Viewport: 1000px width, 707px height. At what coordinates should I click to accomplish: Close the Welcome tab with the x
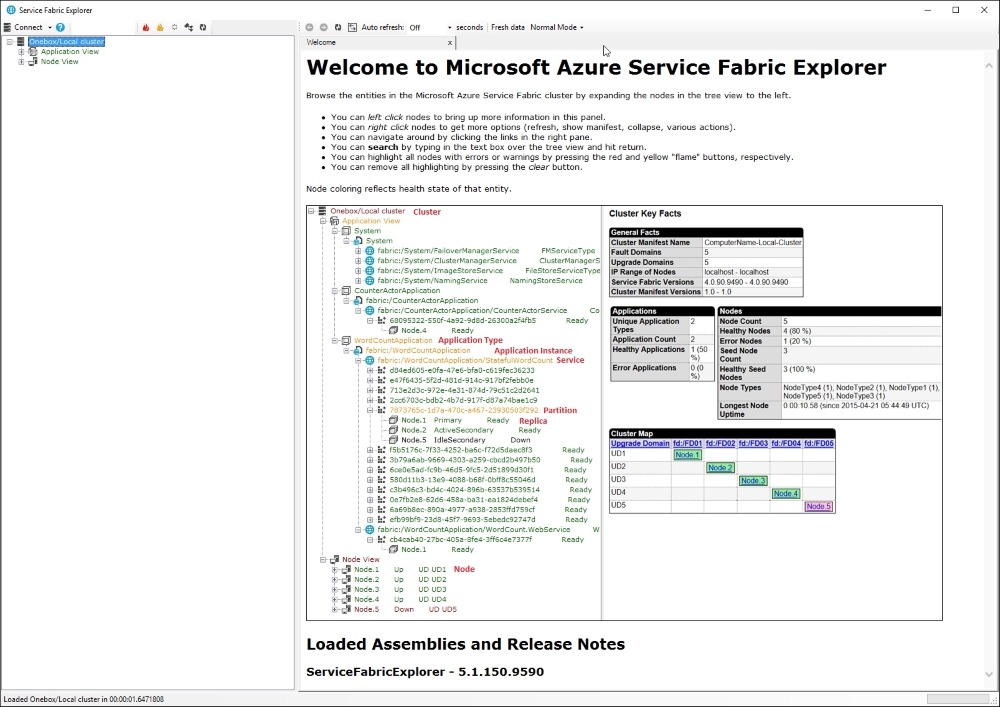tap(450, 43)
